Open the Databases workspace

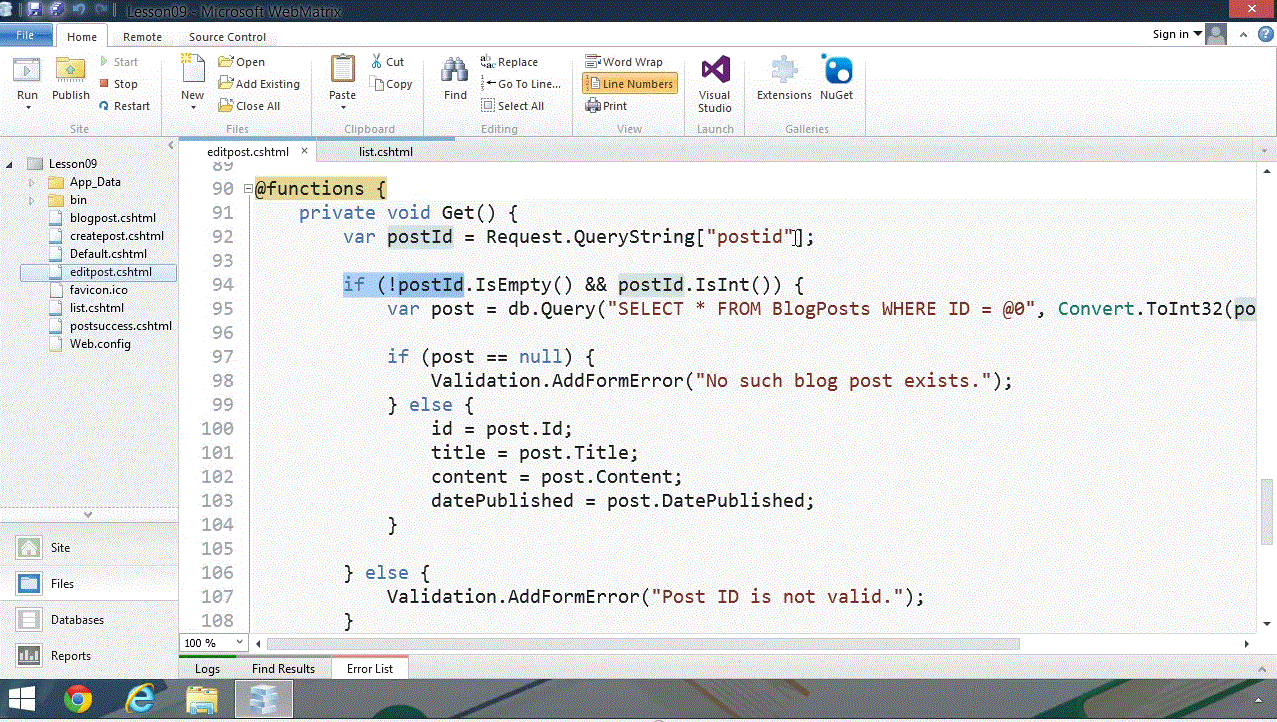[x=89, y=620]
